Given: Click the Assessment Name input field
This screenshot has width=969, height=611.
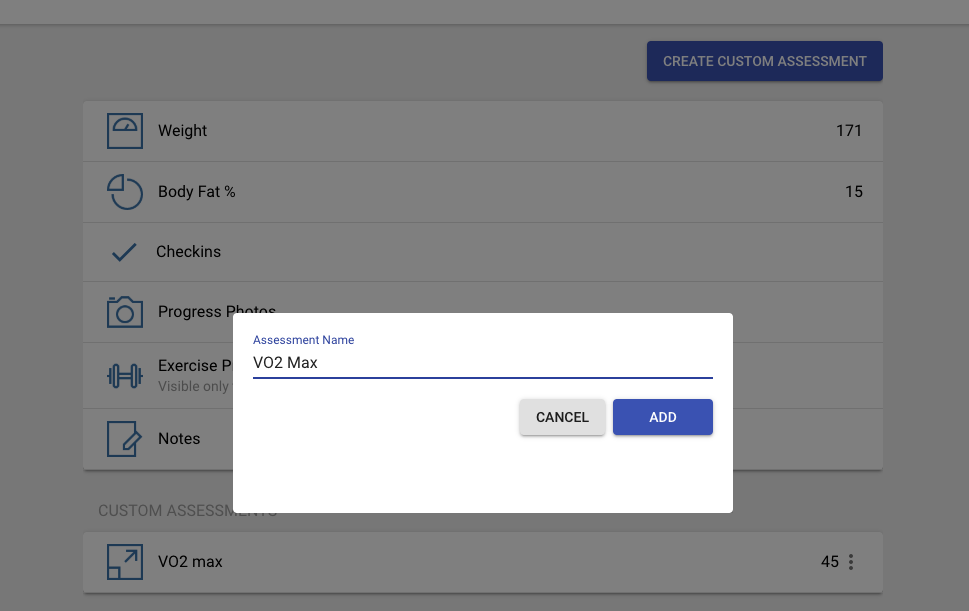Looking at the screenshot, I should tap(482, 362).
